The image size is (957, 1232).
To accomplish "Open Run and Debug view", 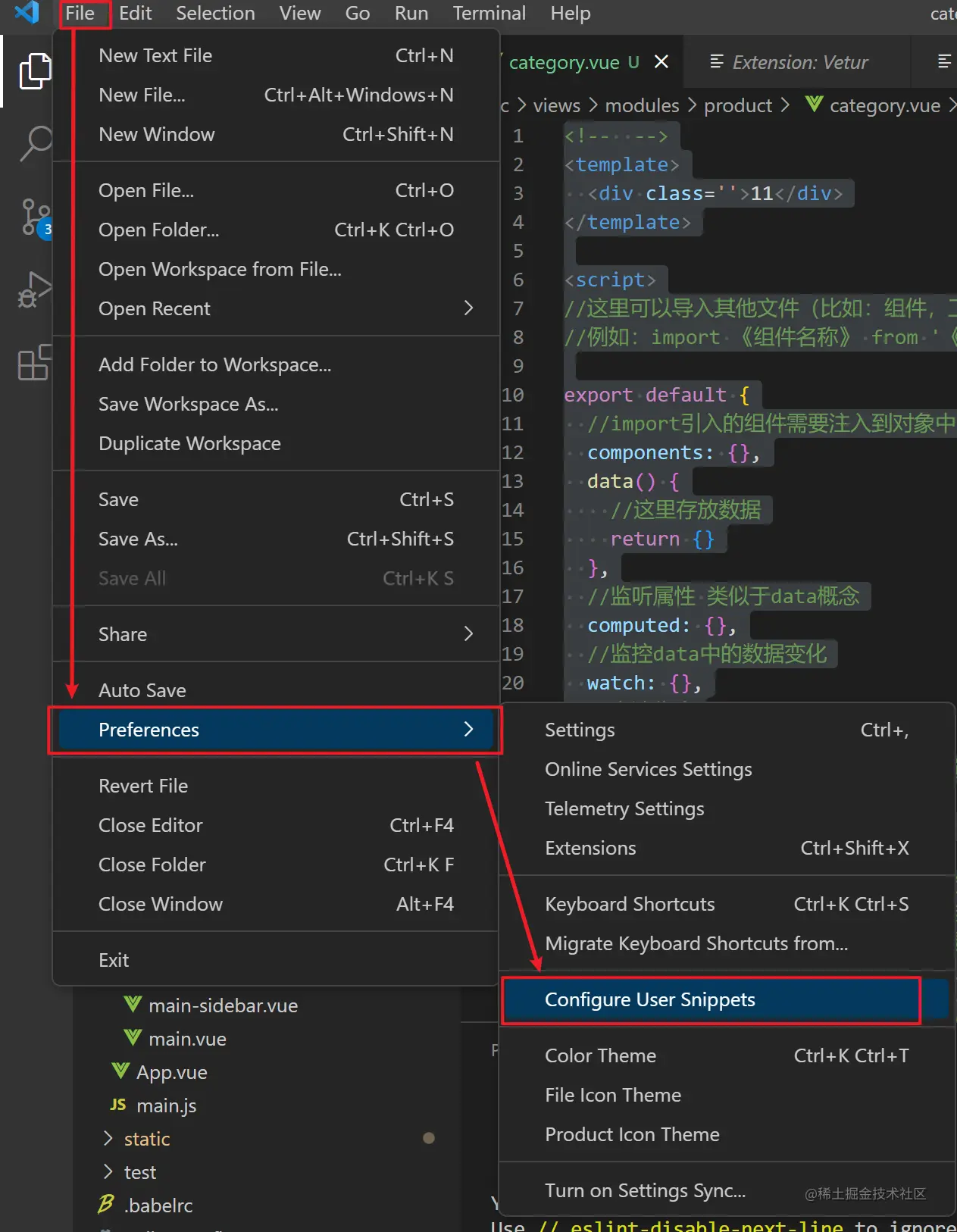I will pos(34,290).
